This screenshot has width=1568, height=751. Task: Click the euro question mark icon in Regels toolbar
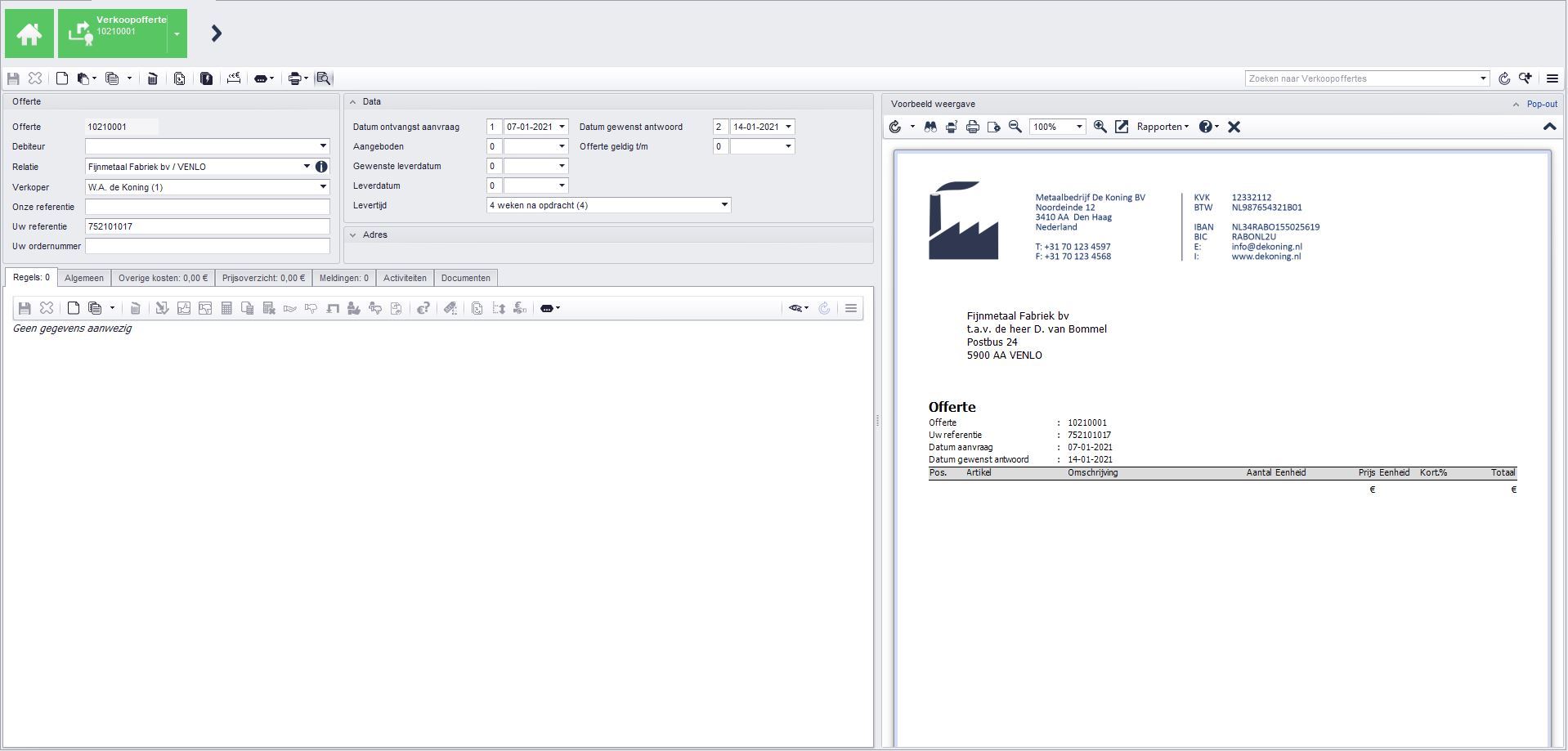point(423,308)
